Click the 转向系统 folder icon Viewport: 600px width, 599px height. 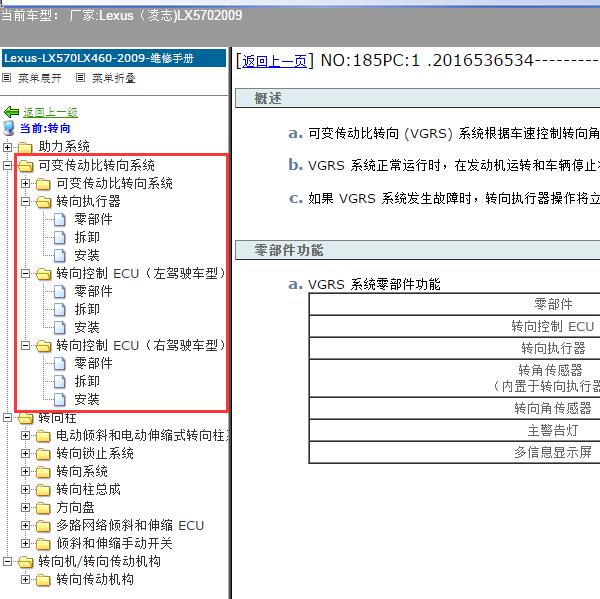[43, 472]
